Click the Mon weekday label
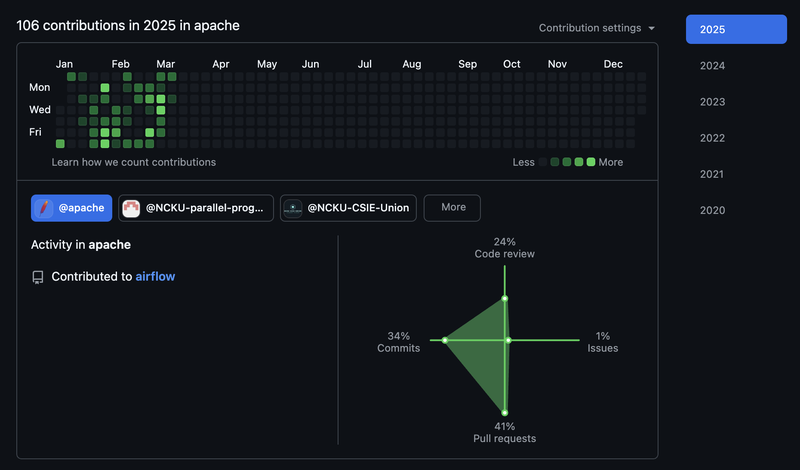The image size is (800, 470). [39, 87]
